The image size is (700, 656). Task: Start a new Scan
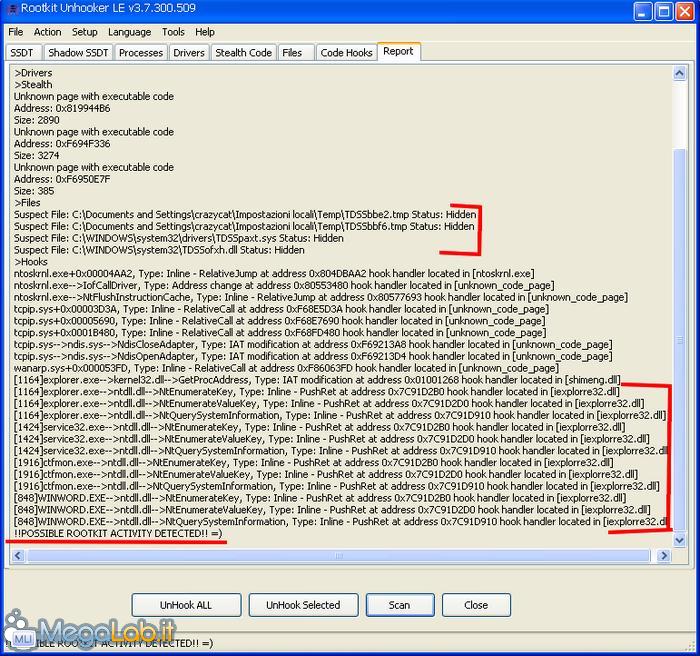point(400,605)
